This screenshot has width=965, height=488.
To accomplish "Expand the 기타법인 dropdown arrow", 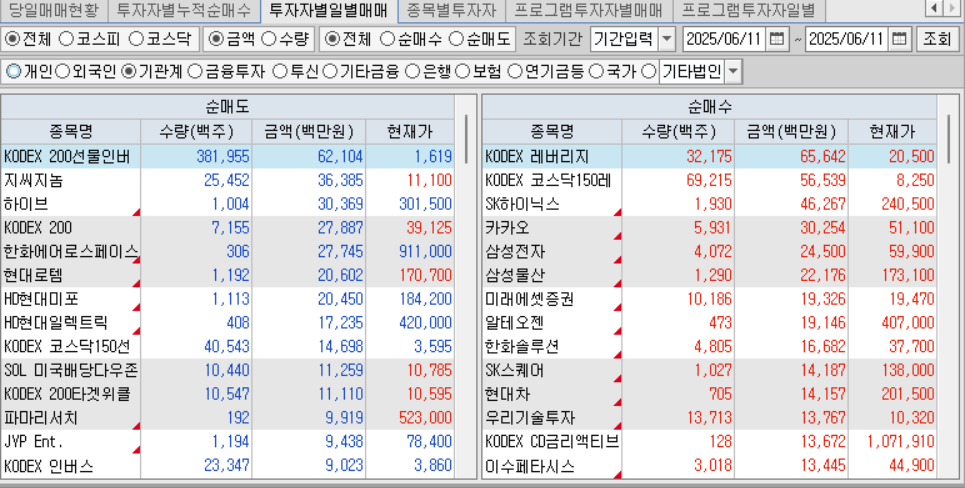I will (733, 72).
